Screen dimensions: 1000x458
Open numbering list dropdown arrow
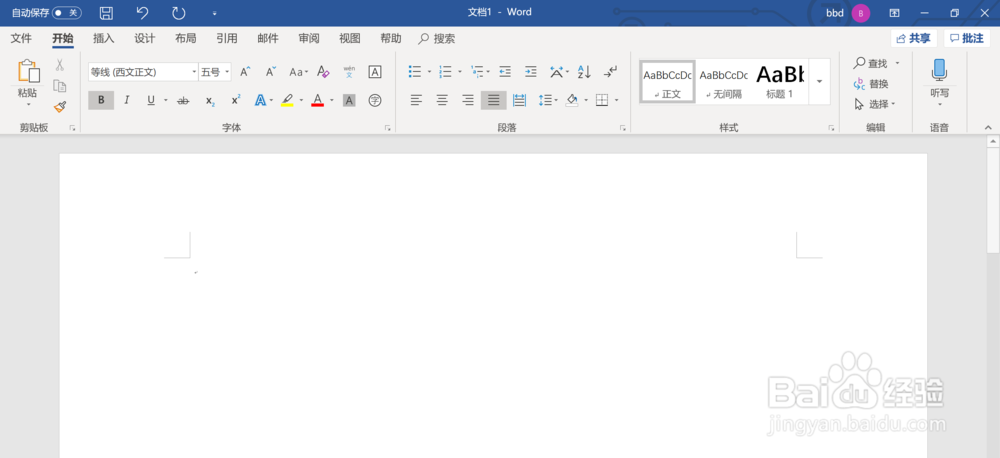pos(460,71)
